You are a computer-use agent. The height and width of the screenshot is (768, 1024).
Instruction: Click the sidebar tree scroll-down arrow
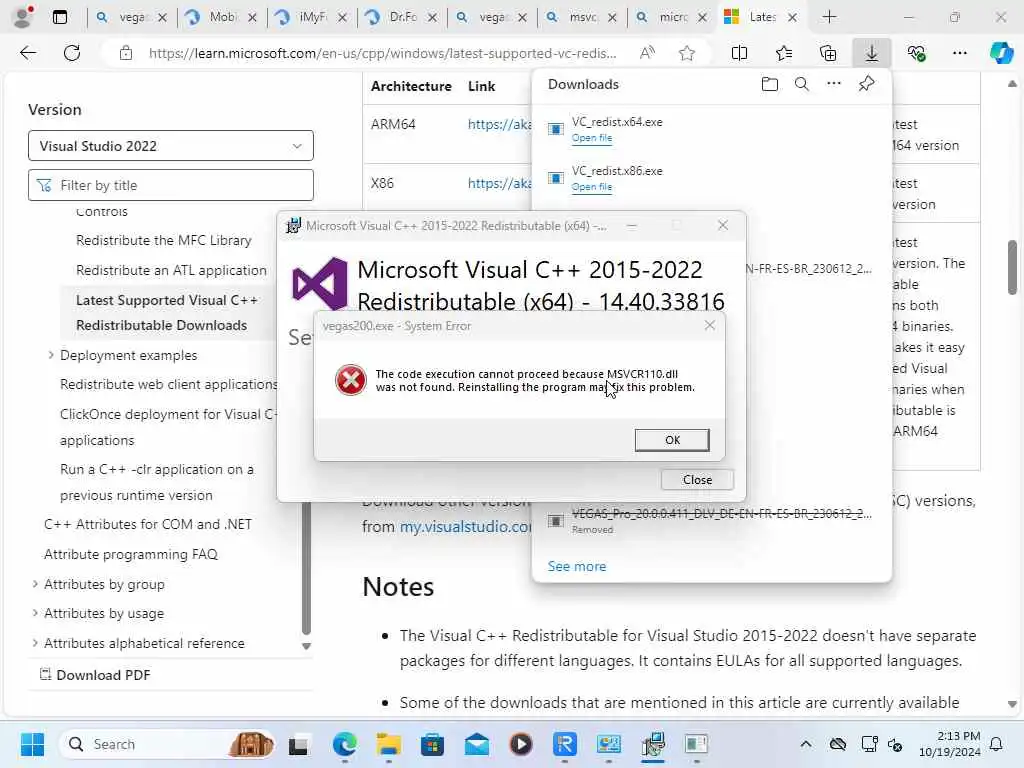tap(306, 647)
